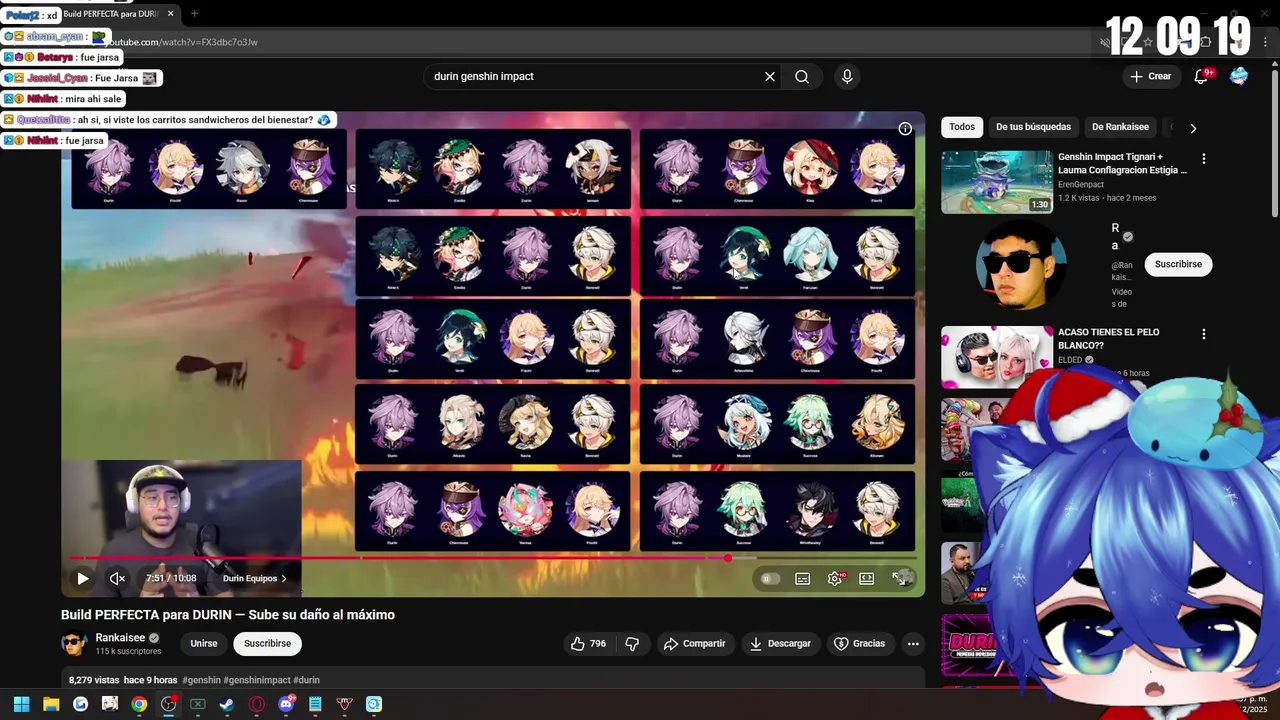Open OBS Studio from the taskbar
The width and height of the screenshot is (1280, 720).
[x=168, y=704]
